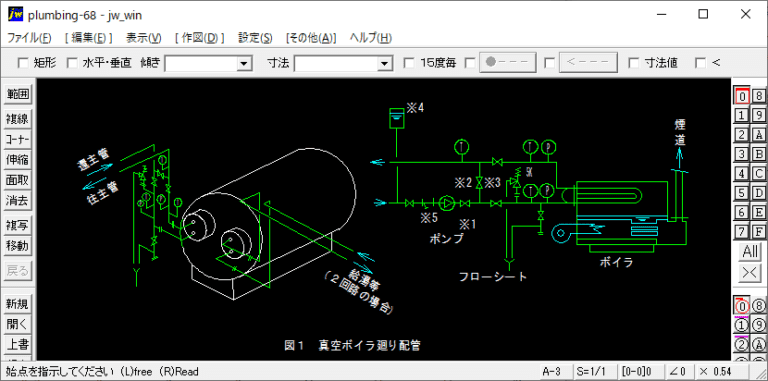Image resolution: width=768 pixels, height=381 pixels.
Task: Select circled layer group 1
Action: pyautogui.click(x=742, y=325)
